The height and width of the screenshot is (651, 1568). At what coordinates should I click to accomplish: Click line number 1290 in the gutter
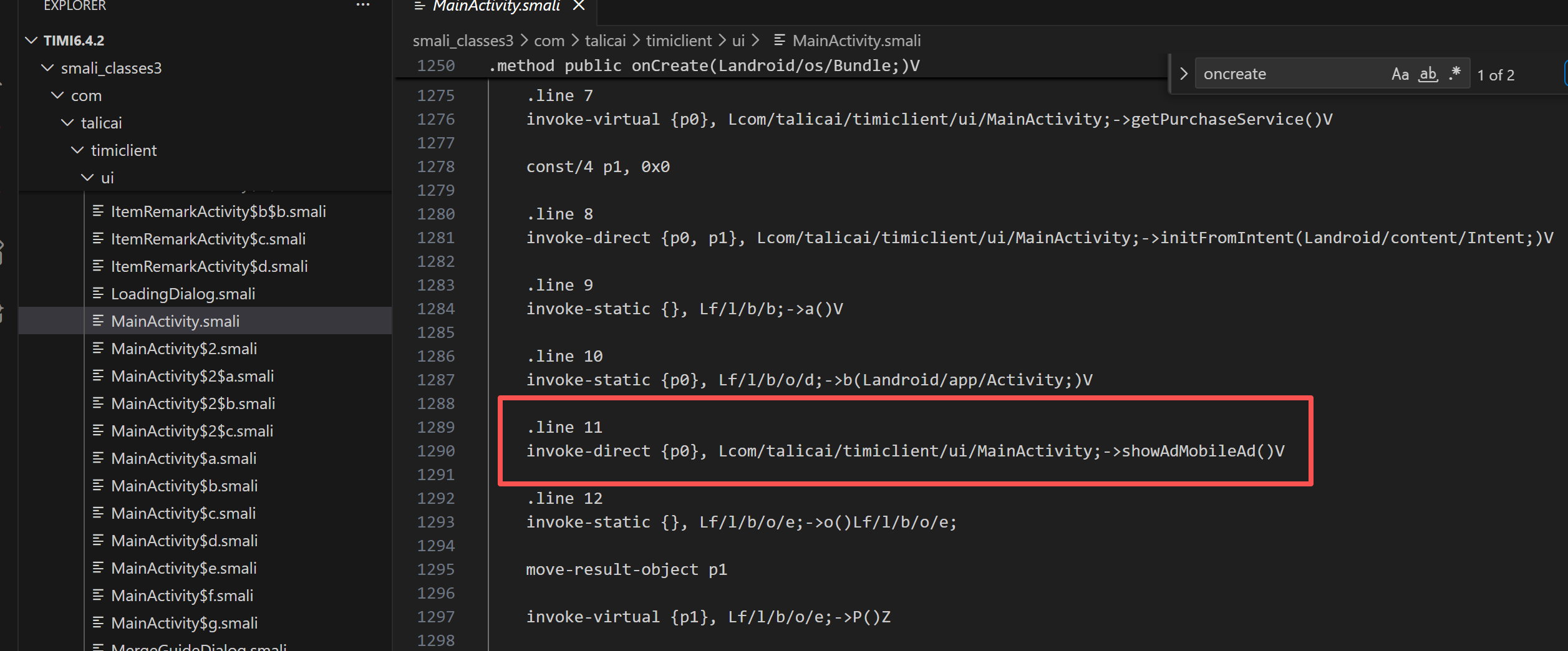[x=435, y=451]
